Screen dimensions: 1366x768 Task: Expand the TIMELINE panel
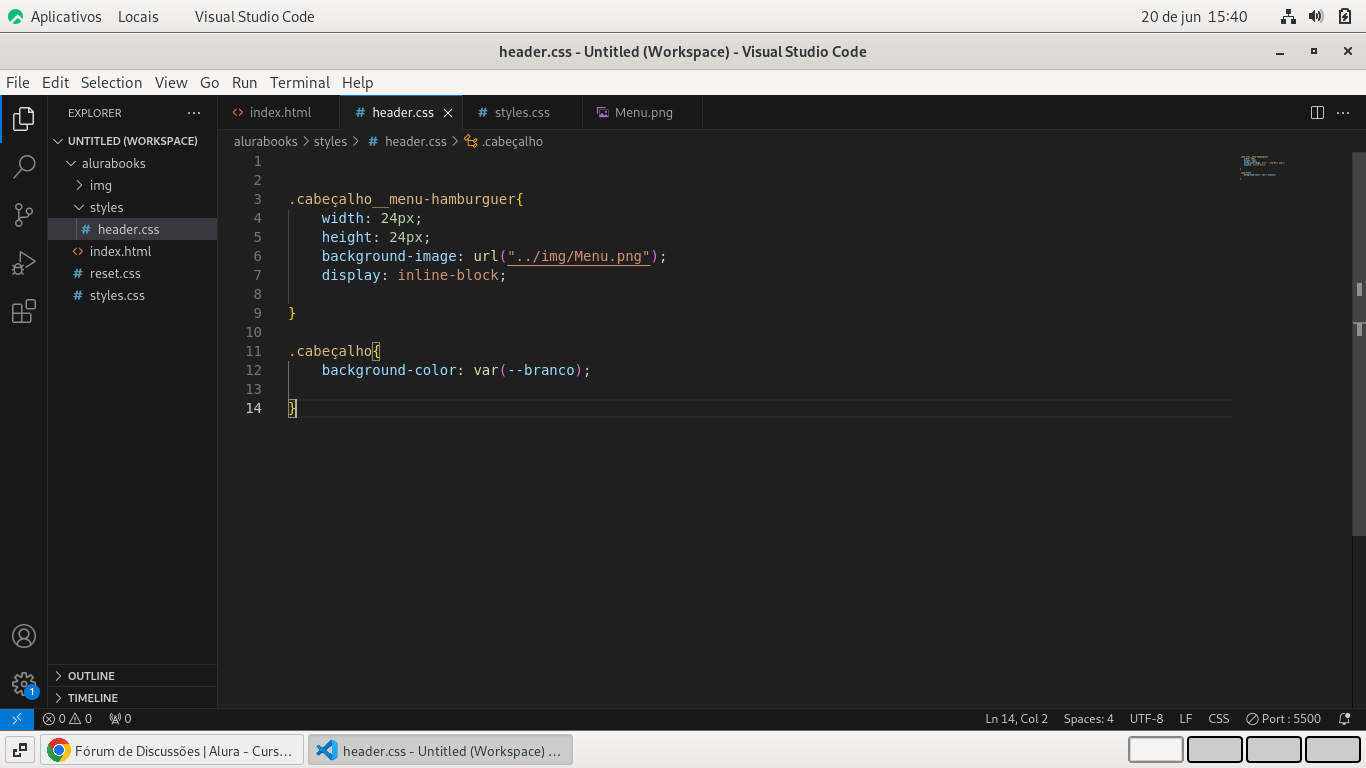(132, 698)
